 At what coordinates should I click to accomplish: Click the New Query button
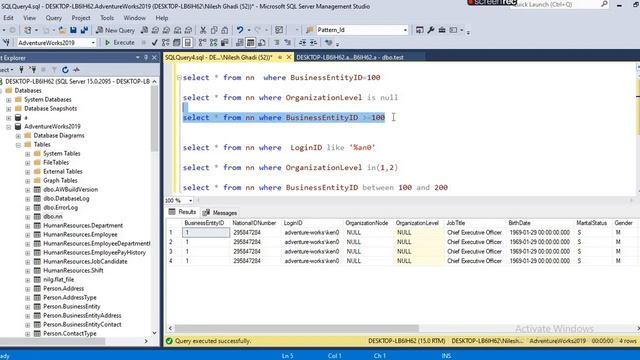point(115,30)
